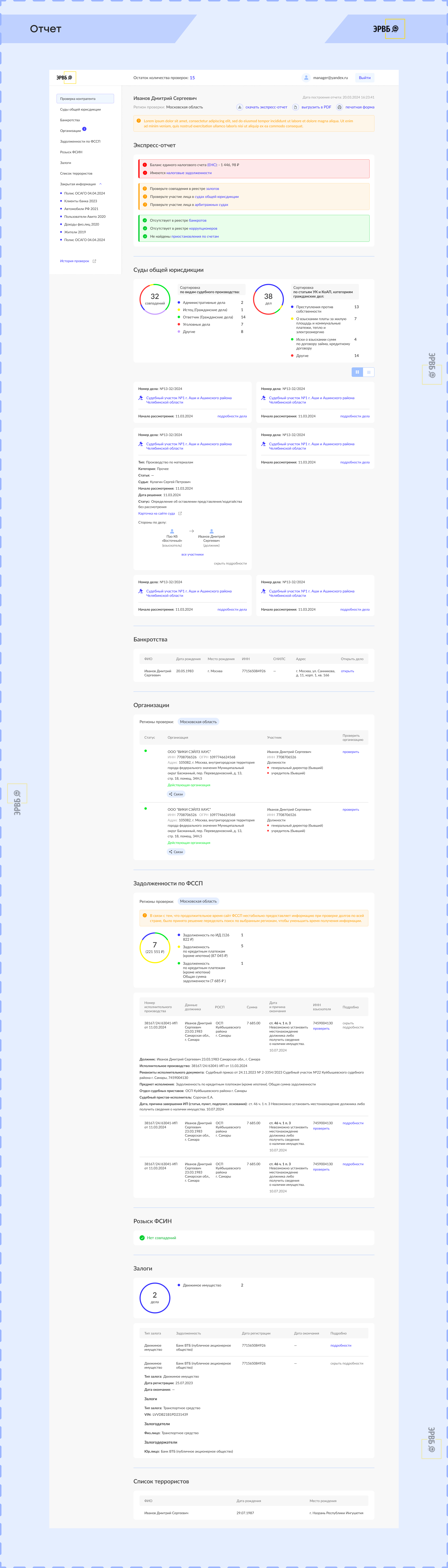Click the выгрузить в PDF link
Viewport: 448px width, 1568px height.
(x=316, y=107)
